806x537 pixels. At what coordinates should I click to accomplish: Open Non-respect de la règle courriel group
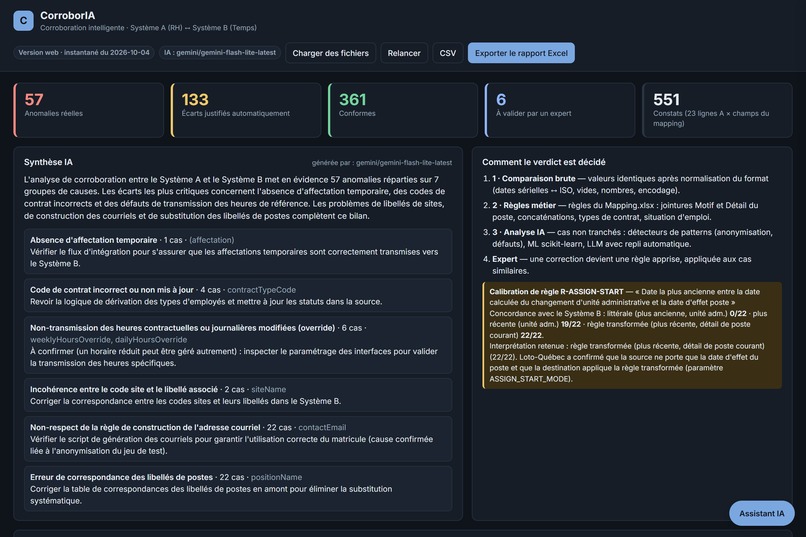pyautogui.click(x=238, y=439)
